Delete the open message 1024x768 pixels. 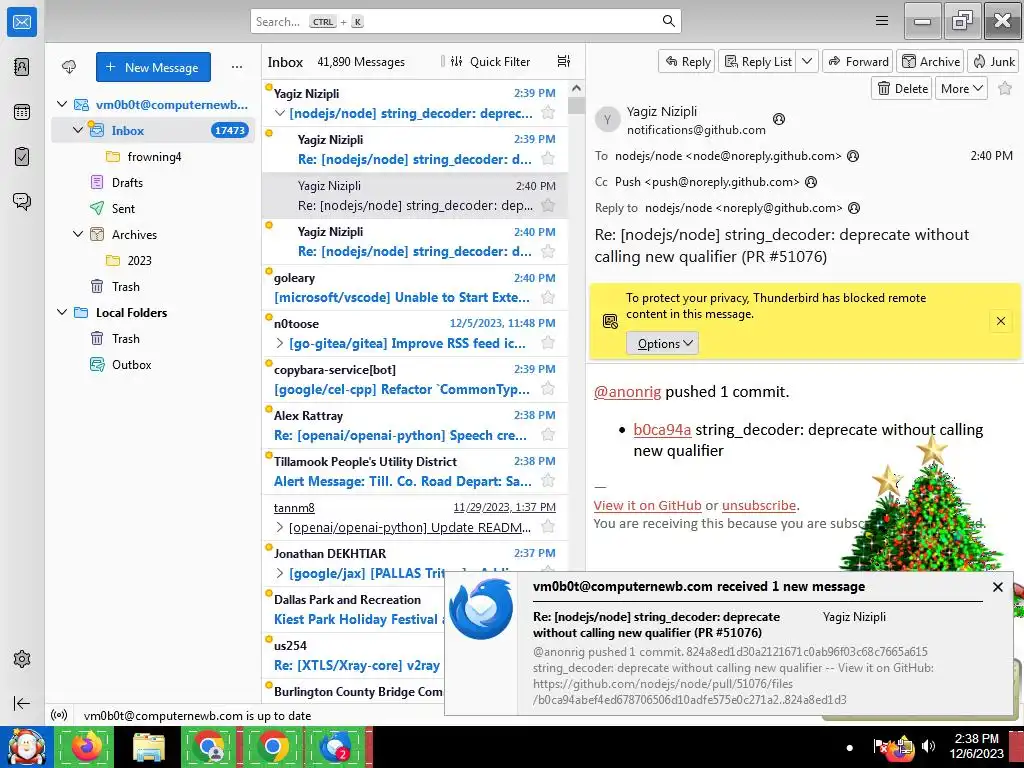tap(903, 88)
